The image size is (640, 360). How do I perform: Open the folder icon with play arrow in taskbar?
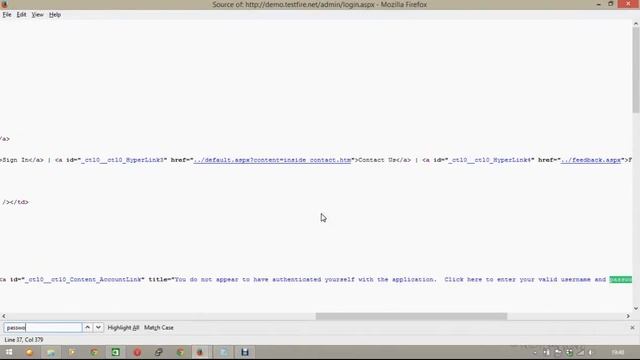pyautogui.click(x=72, y=352)
